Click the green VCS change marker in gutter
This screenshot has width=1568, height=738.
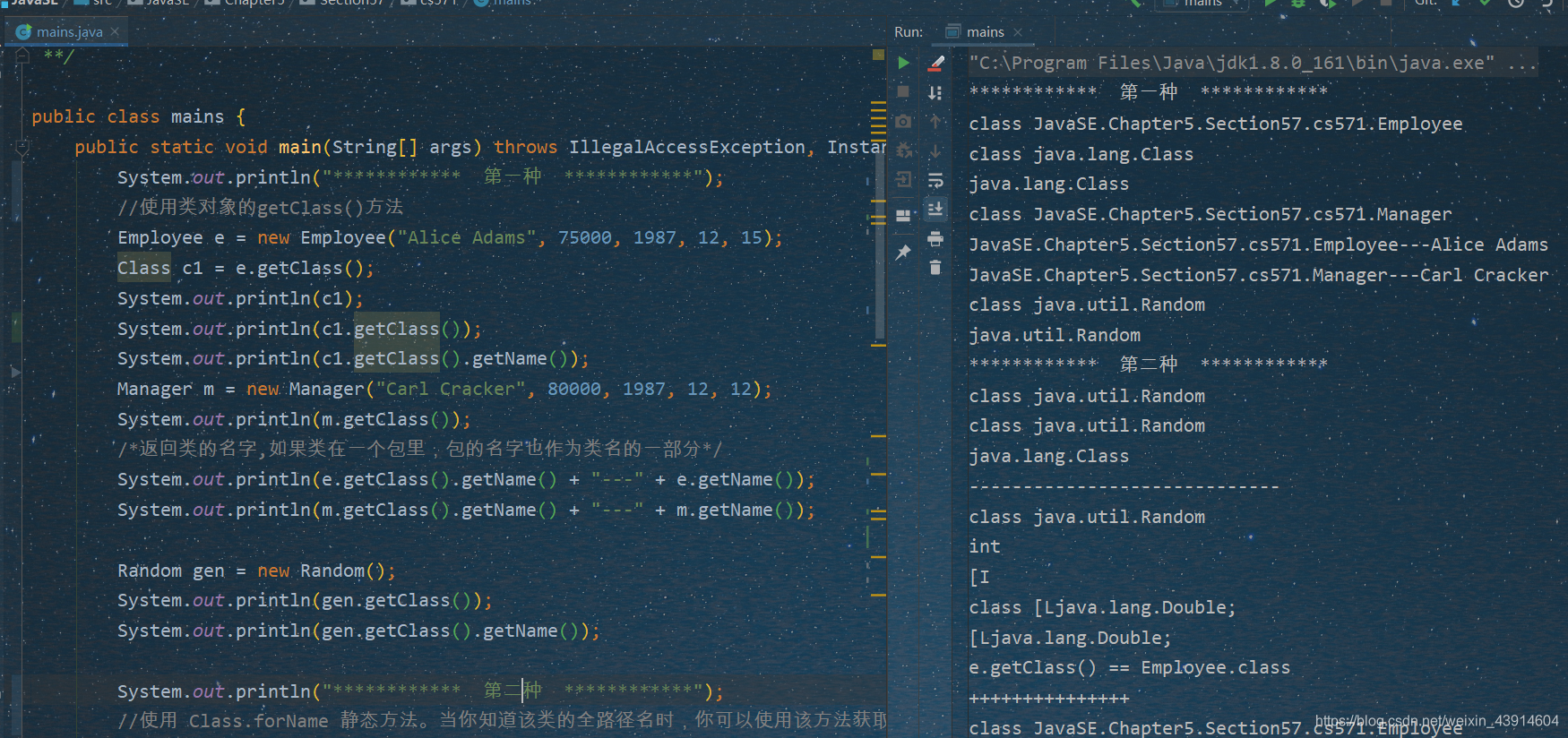point(17,329)
